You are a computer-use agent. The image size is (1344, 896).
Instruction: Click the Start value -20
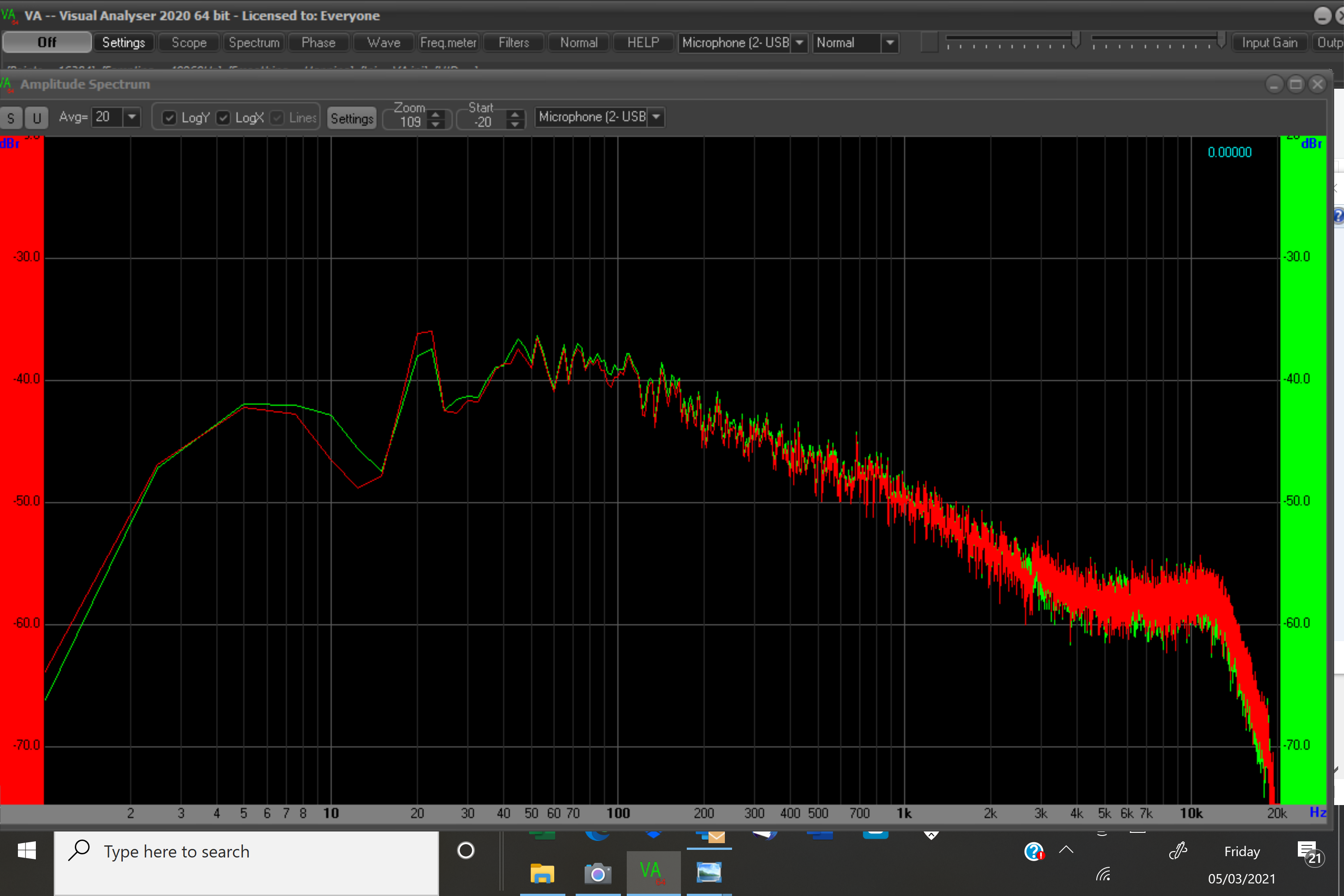pyautogui.click(x=483, y=122)
